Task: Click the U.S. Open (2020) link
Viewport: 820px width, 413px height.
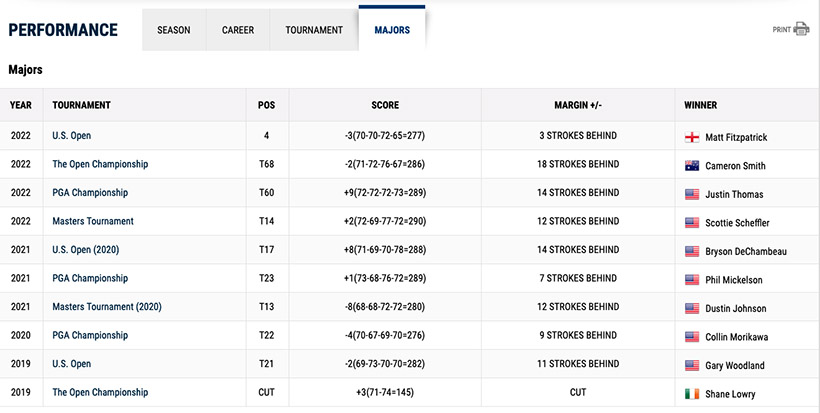Action: click(x=86, y=250)
